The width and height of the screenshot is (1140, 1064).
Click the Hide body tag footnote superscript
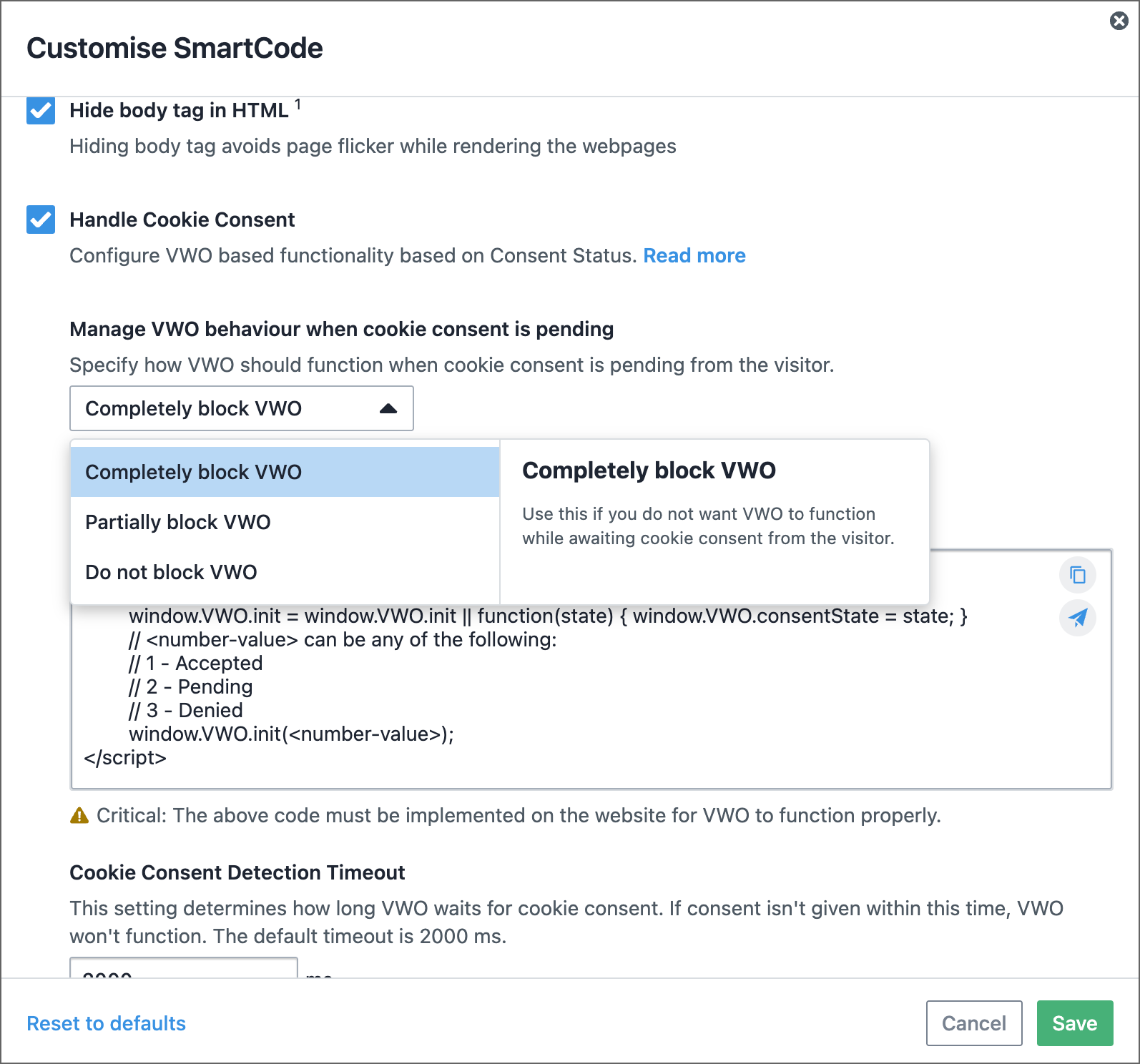click(298, 104)
